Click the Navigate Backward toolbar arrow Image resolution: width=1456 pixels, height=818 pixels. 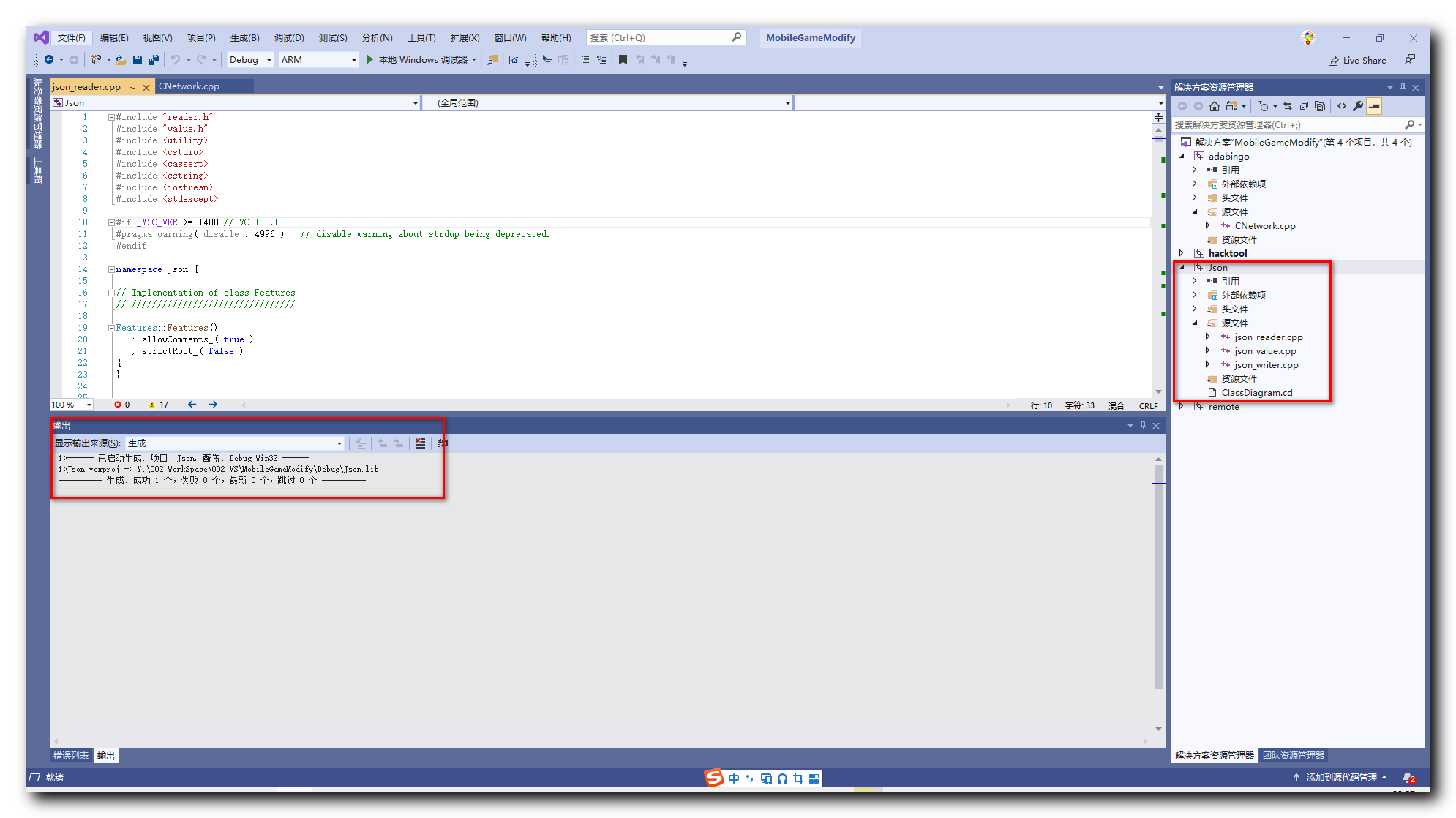(49, 60)
